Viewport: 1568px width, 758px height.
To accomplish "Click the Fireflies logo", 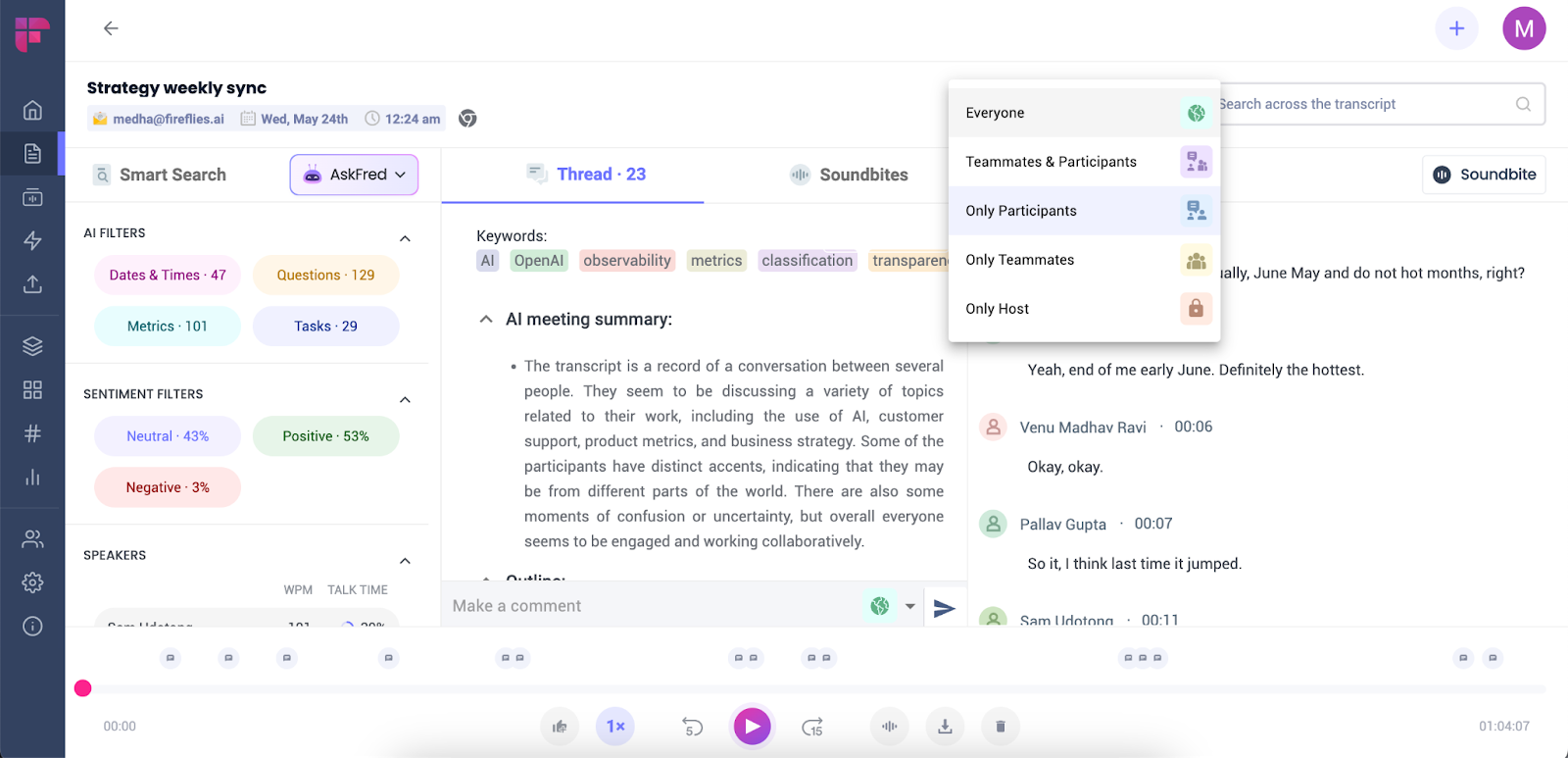I will pyautogui.click(x=32, y=32).
